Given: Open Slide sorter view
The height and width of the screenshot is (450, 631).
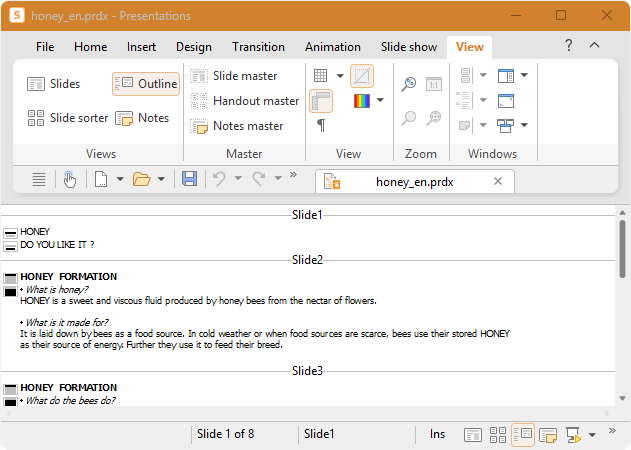Looking at the screenshot, I should [x=68, y=118].
